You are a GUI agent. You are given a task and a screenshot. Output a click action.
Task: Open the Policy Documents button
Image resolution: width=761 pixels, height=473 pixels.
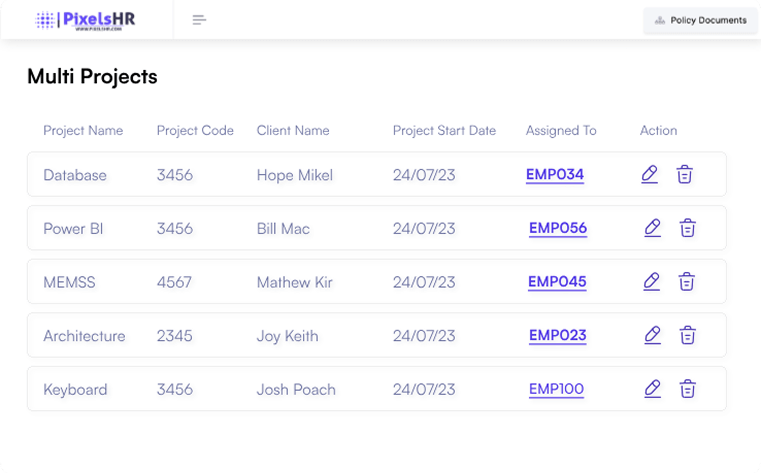(x=700, y=20)
